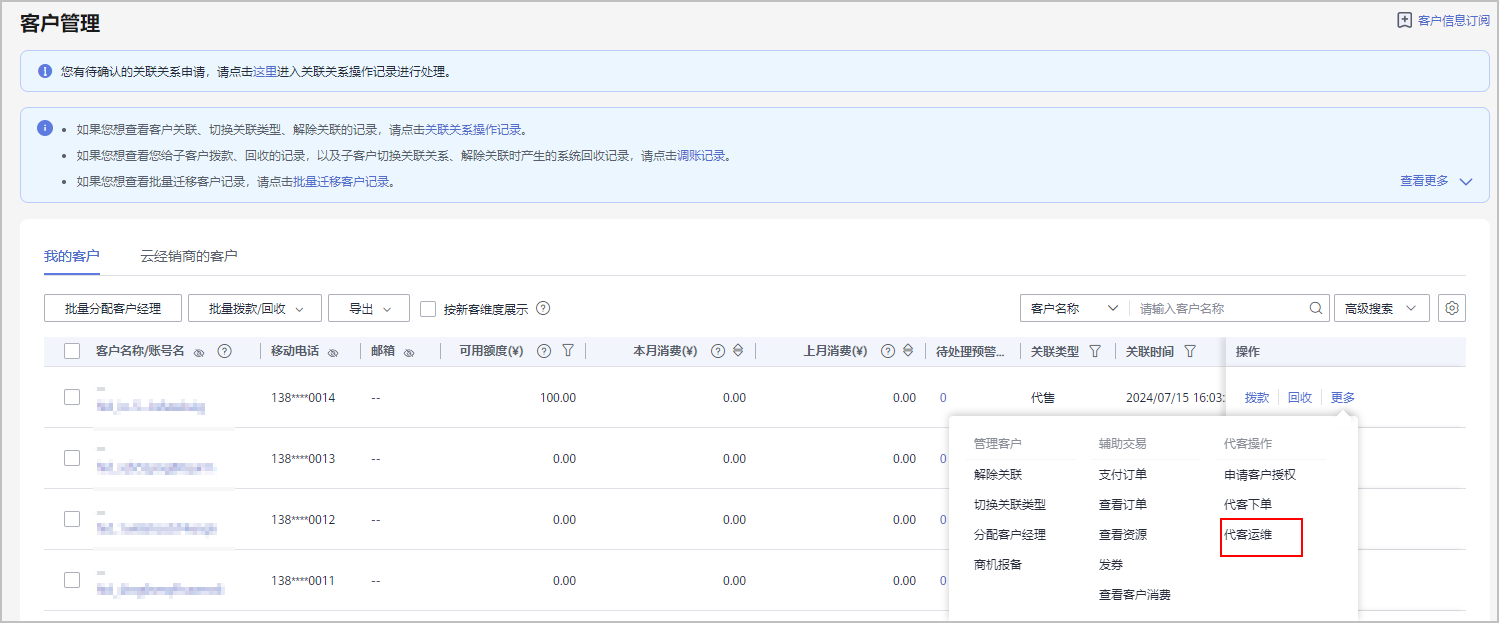Viewport: 1499px width, 623px height.
Task: Click the info icon in the pending-request banner
Action: (45, 71)
